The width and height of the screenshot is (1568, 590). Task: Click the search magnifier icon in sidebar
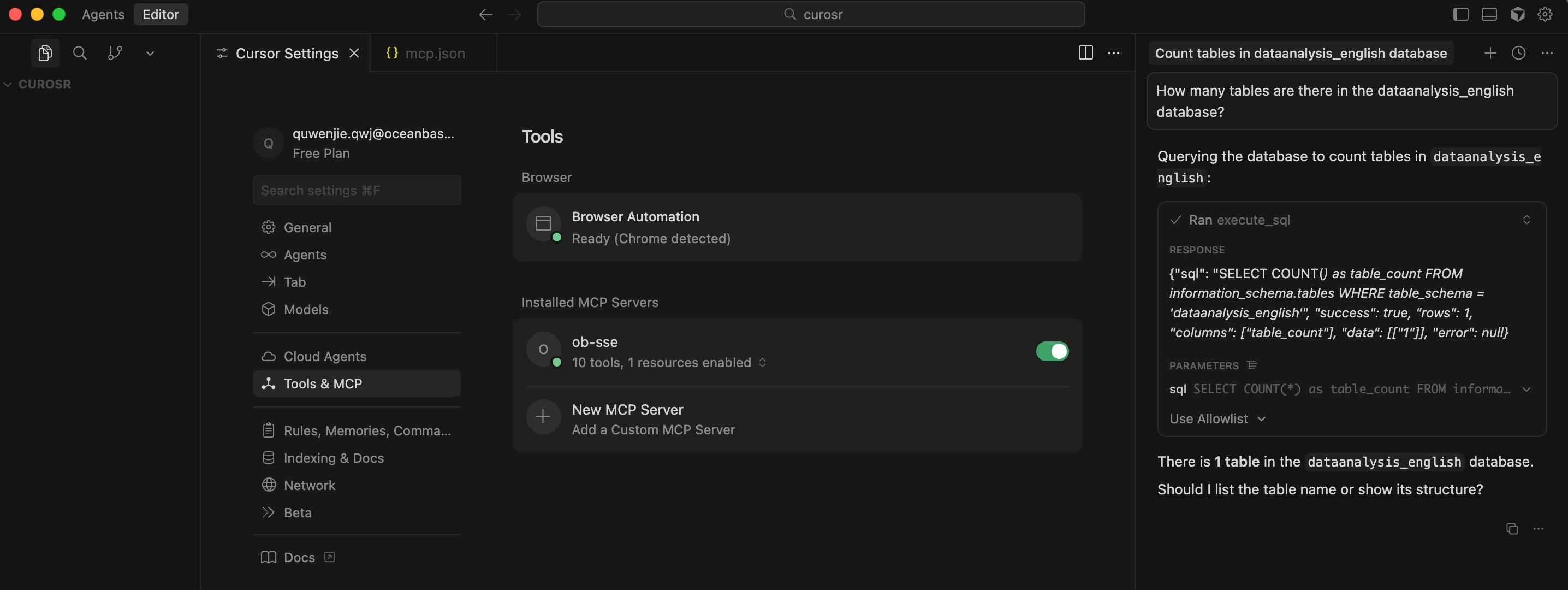80,53
